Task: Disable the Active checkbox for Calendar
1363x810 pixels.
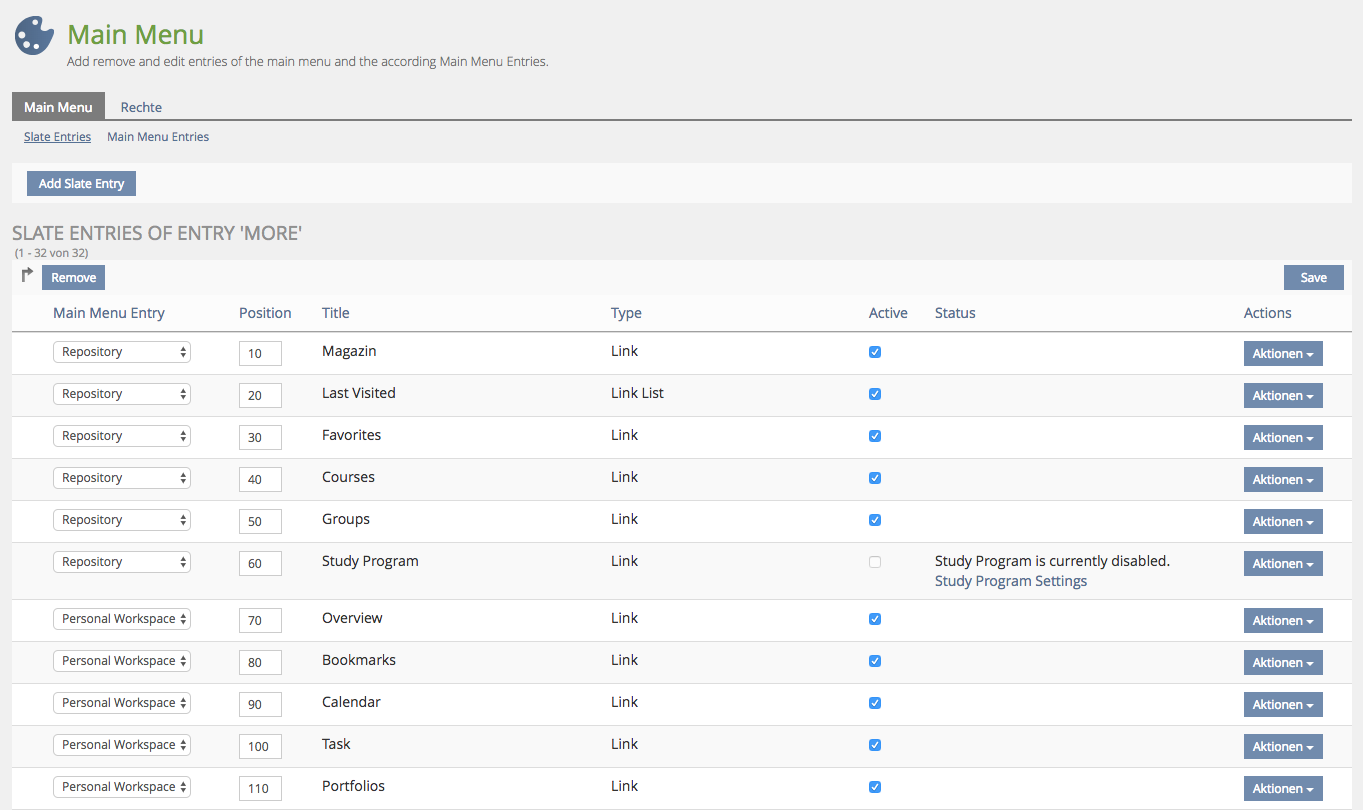Action: tap(875, 703)
